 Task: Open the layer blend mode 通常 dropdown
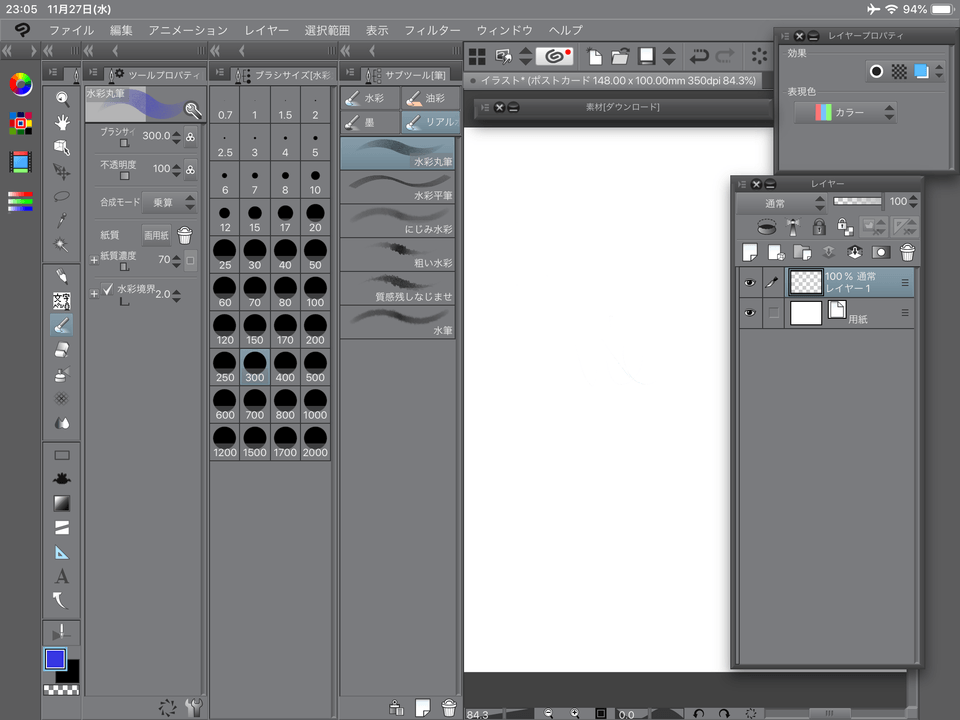pos(781,203)
